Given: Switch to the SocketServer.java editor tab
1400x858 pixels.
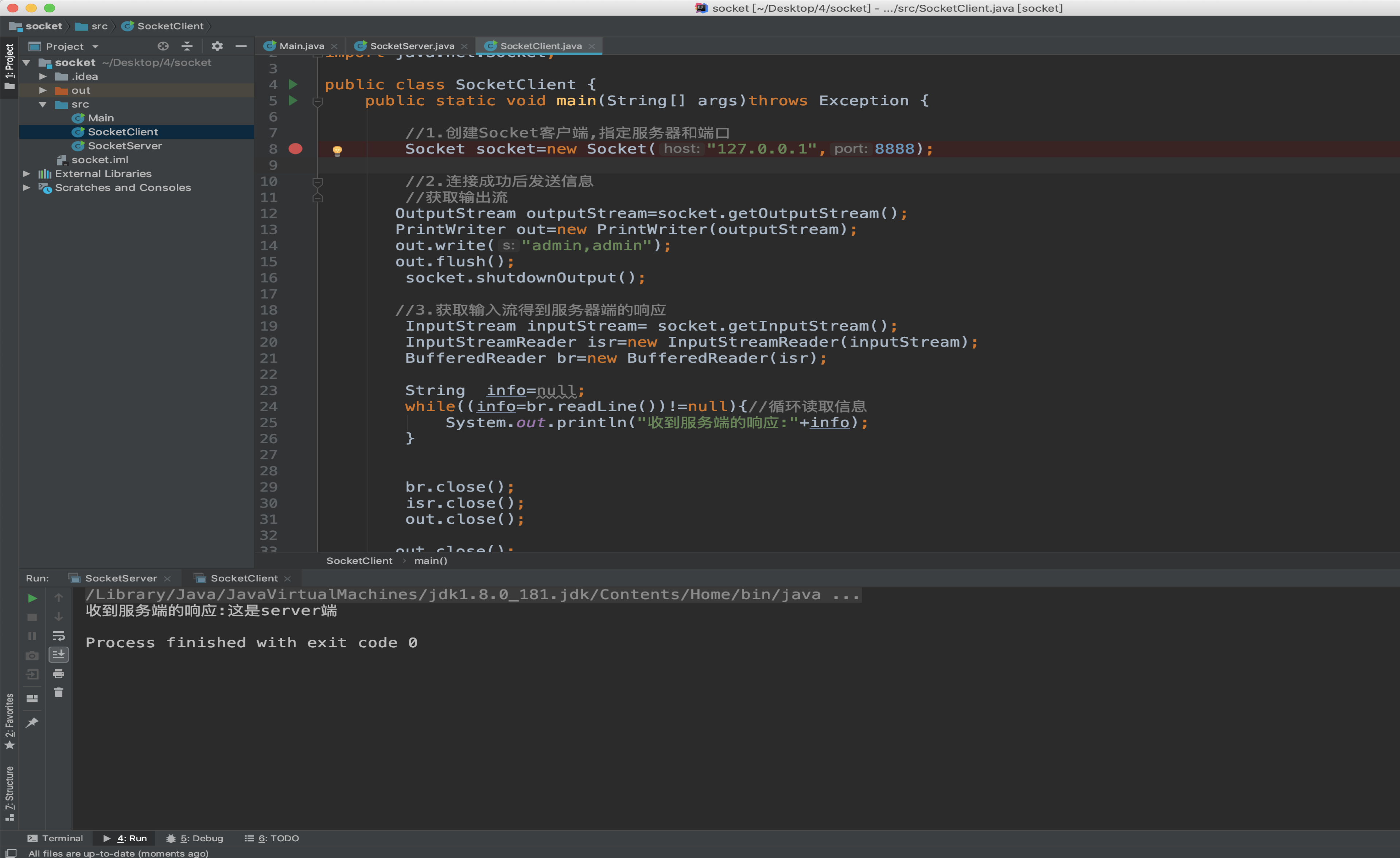Looking at the screenshot, I should [411, 46].
